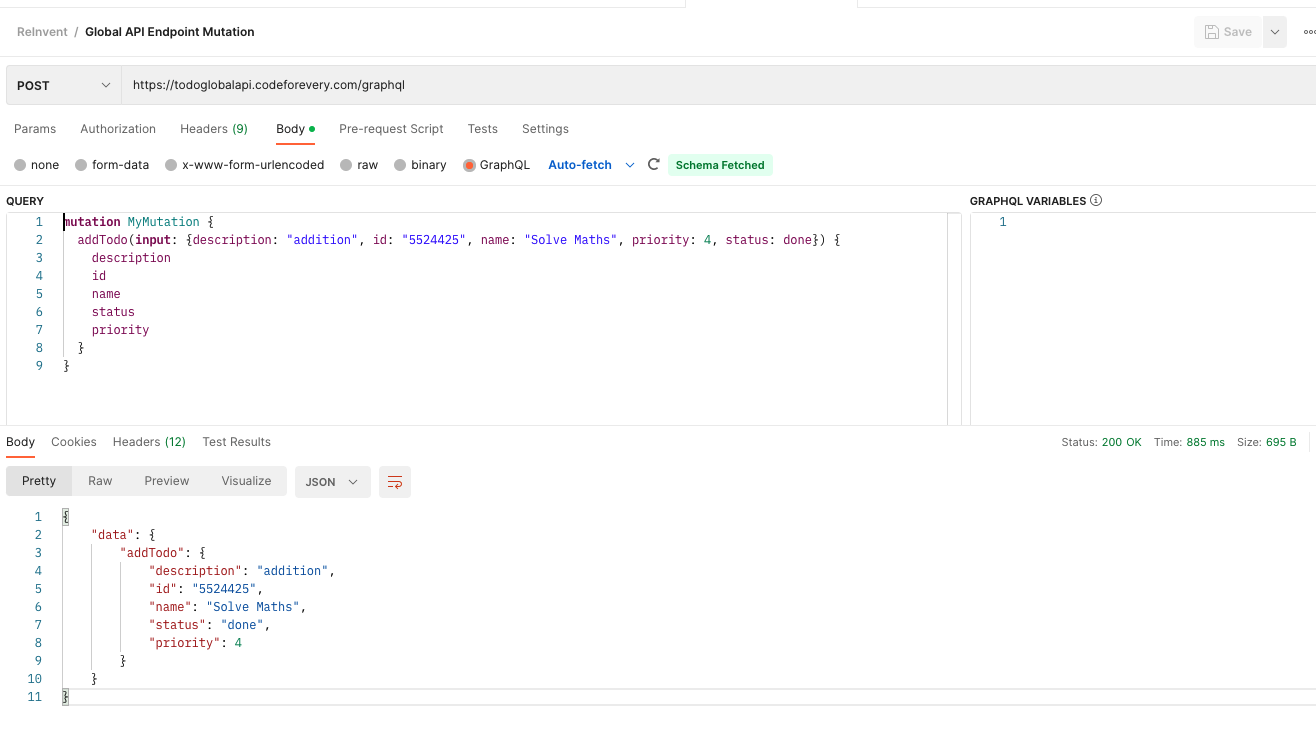The width and height of the screenshot is (1316, 747).
Task: Click the "priority": 4 response line
Action: point(195,643)
